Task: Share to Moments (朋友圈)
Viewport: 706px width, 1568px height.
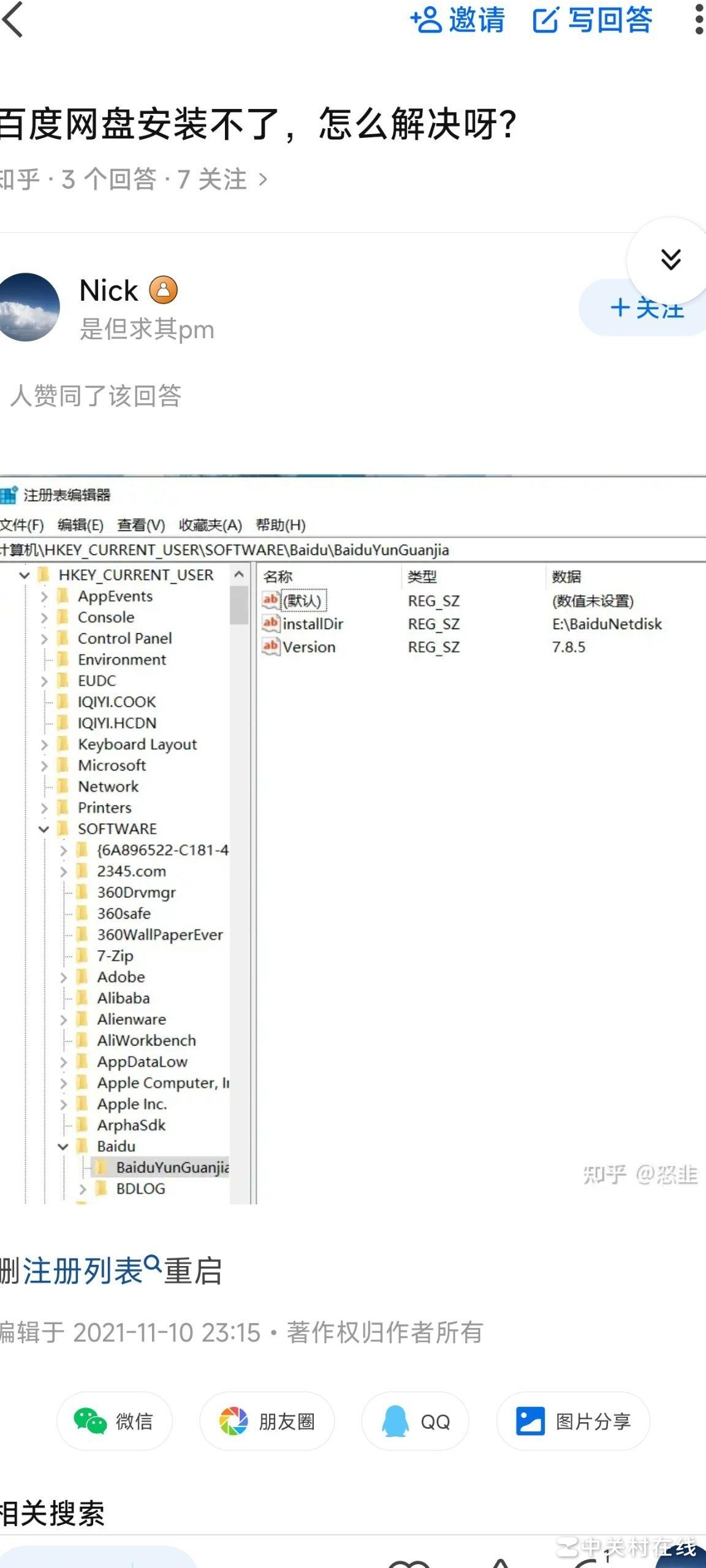Action: [x=267, y=1421]
